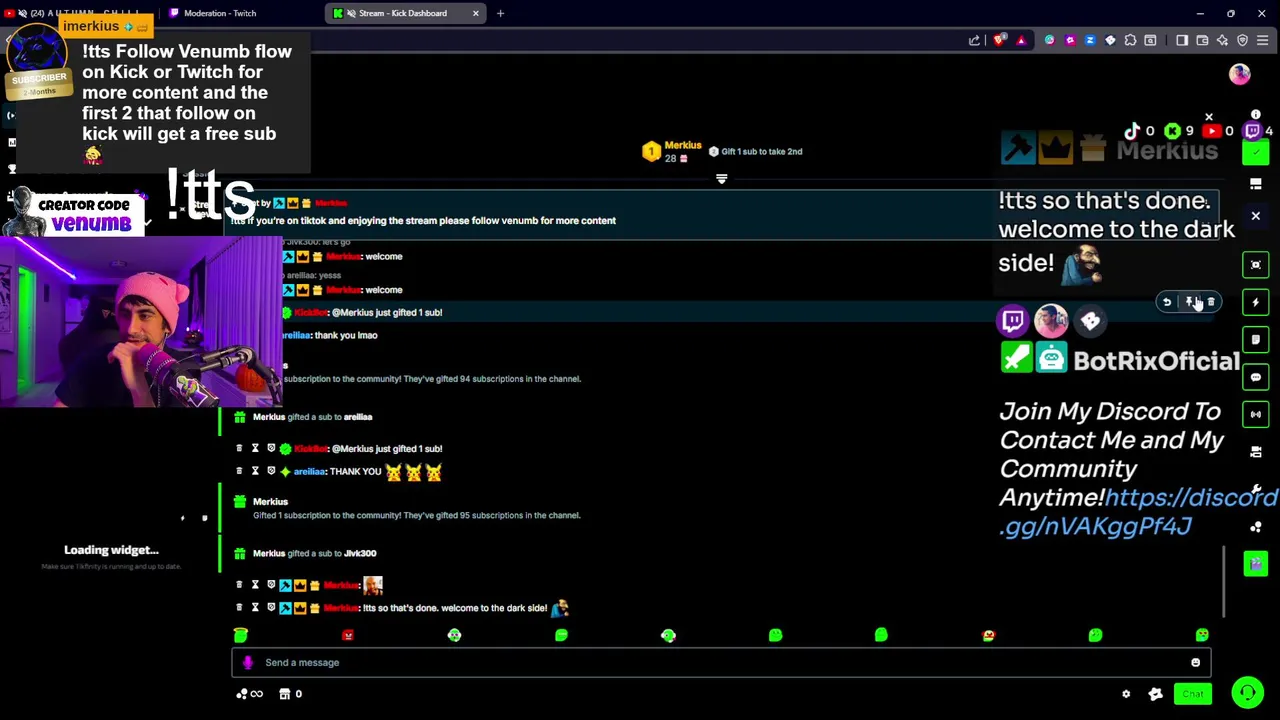Delete Merkius's 'welcome to the dark side' message
This screenshot has height=720, width=1280.
(238, 607)
